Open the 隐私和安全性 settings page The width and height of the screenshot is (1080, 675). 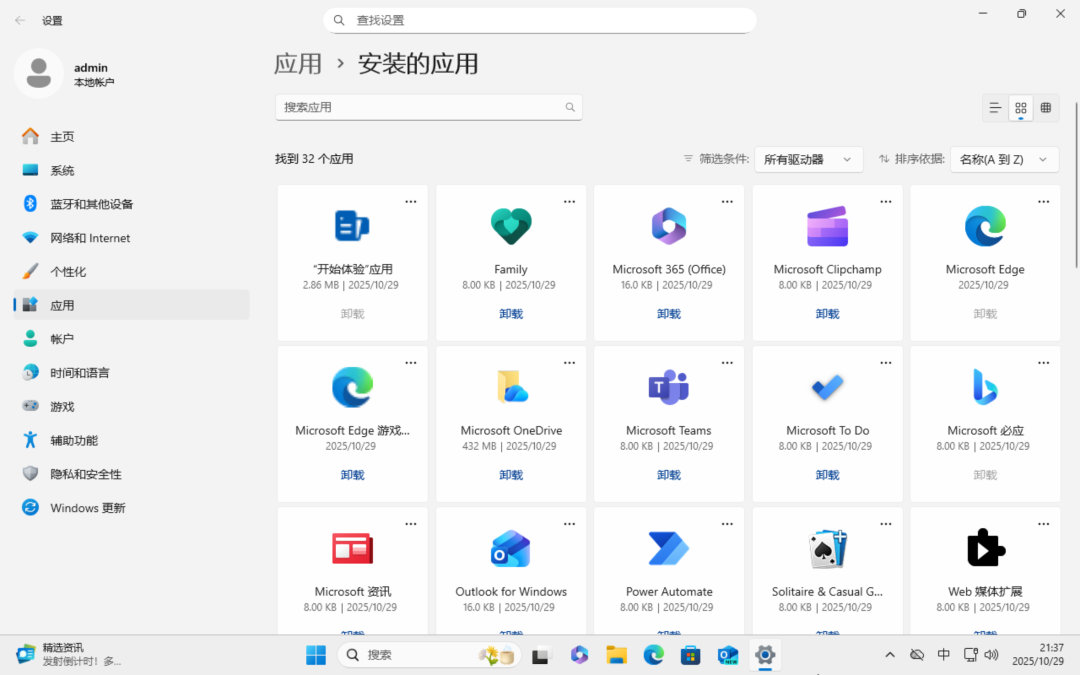click(x=132, y=474)
